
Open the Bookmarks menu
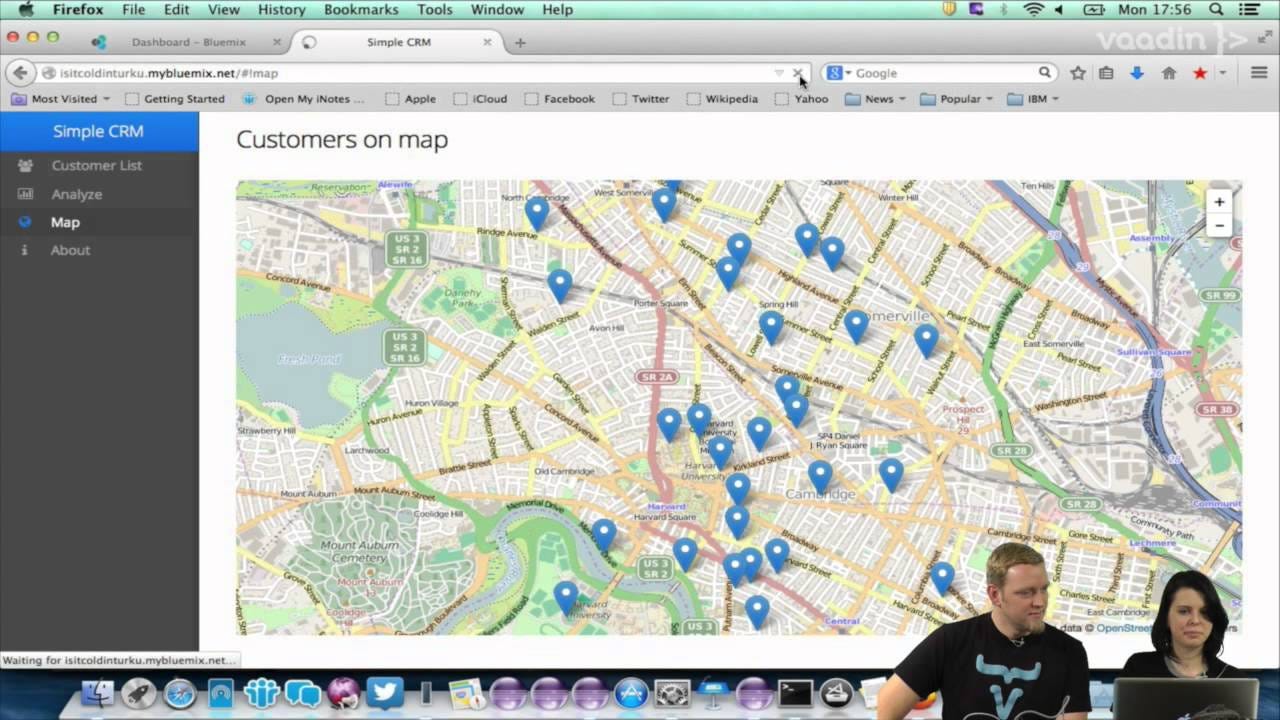point(362,10)
